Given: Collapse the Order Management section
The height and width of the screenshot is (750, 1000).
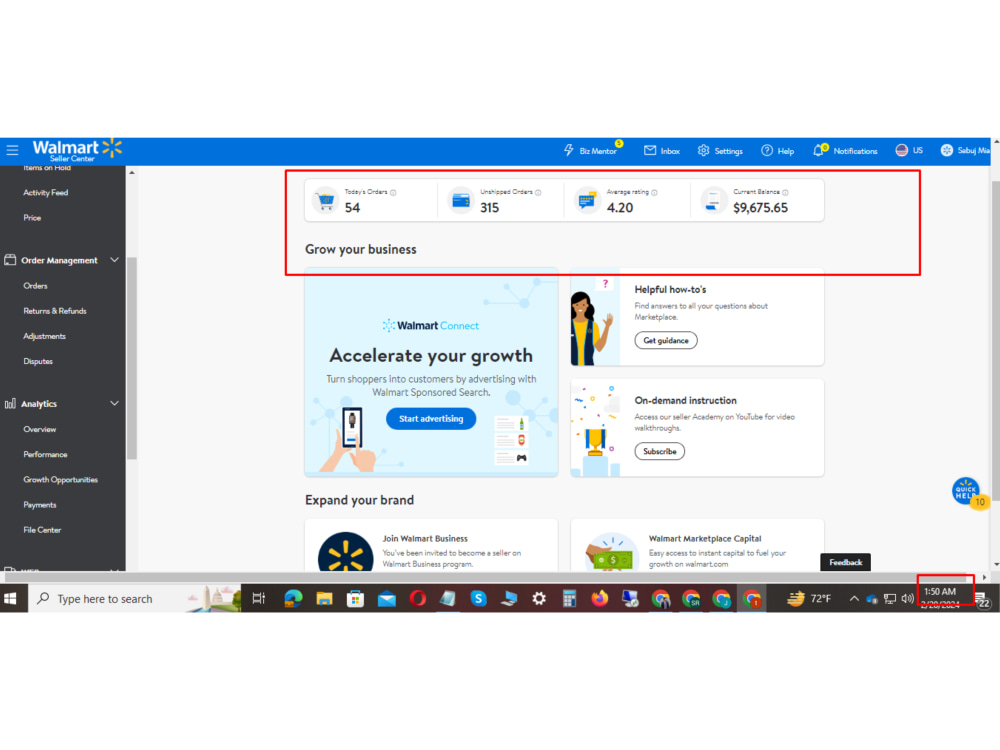Looking at the screenshot, I should click(x=114, y=260).
